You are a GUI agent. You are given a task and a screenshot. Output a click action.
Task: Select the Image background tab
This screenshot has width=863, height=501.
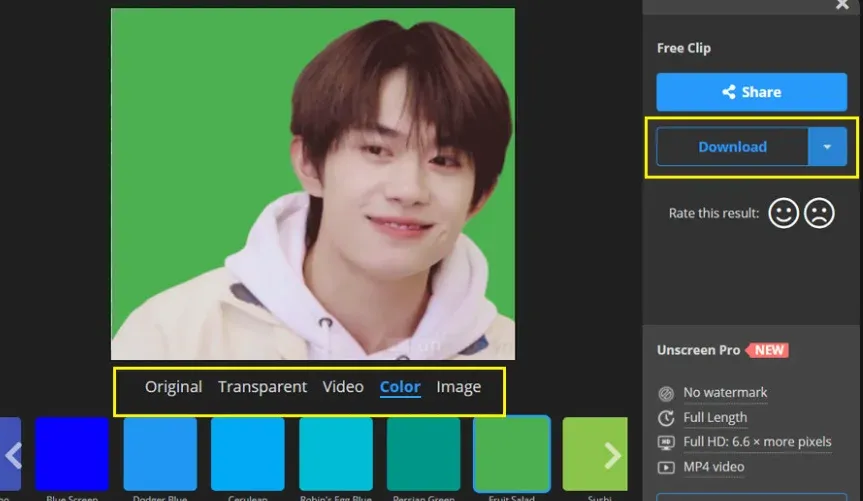coord(458,387)
